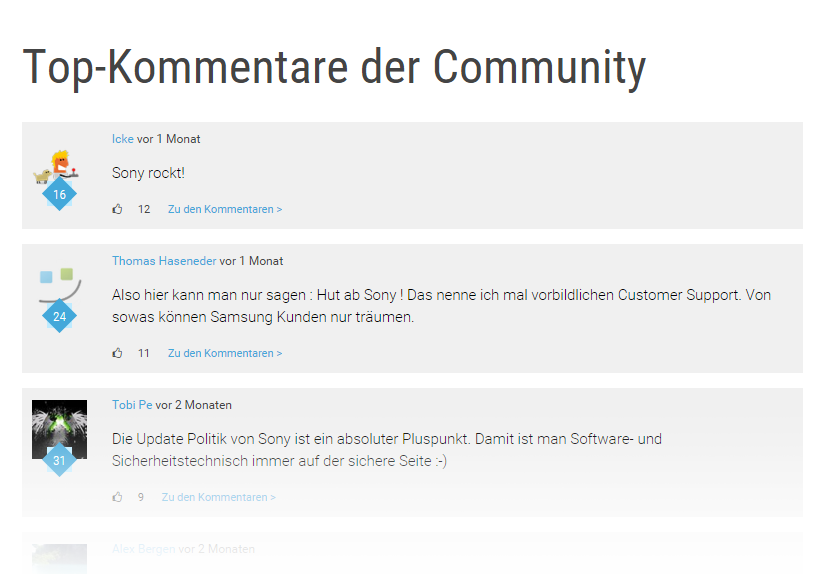Like Icke's comment with thumbs-up icon
Viewport: 839px width, 574px height.
pyautogui.click(x=117, y=209)
